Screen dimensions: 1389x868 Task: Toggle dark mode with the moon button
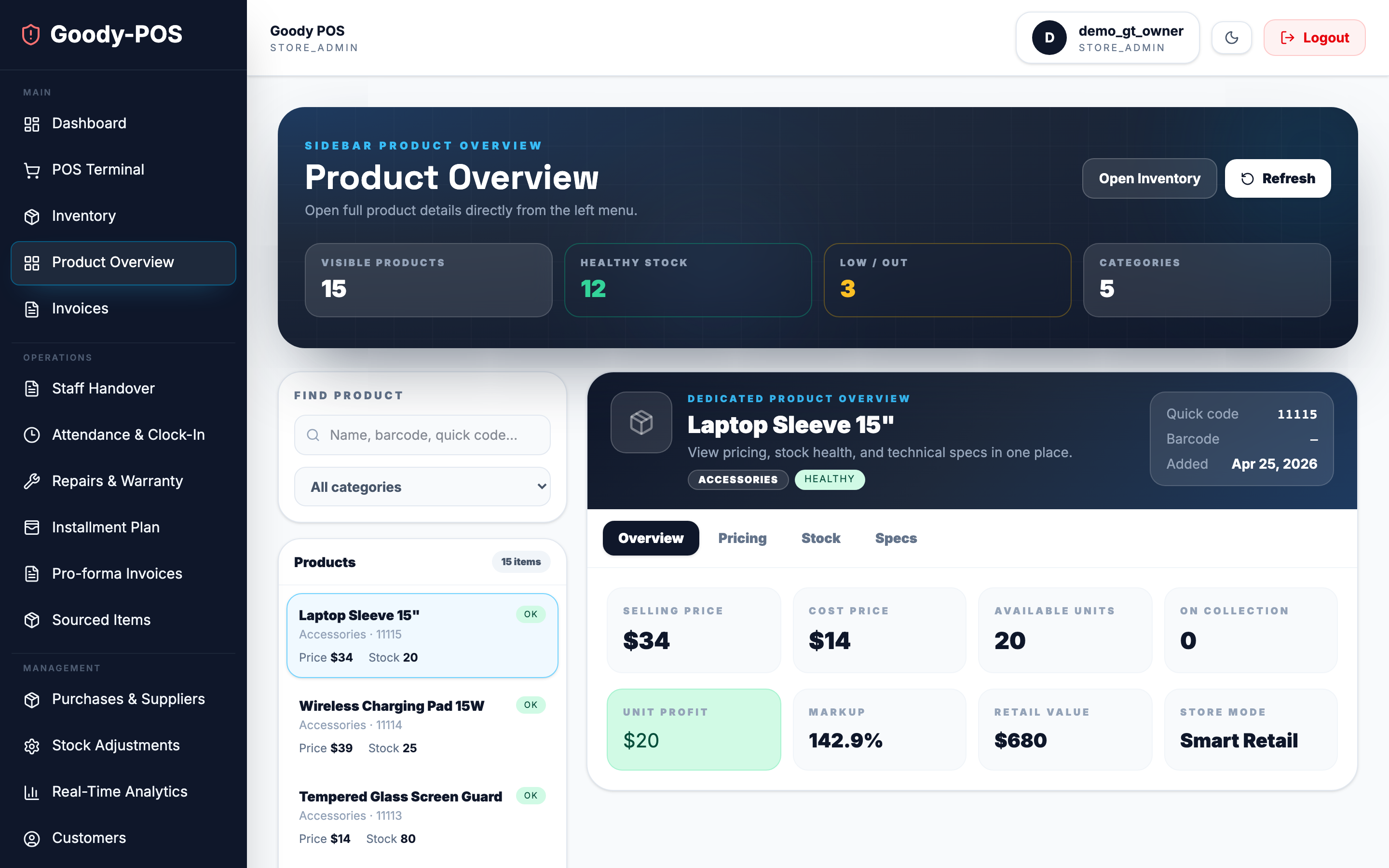(1232, 37)
